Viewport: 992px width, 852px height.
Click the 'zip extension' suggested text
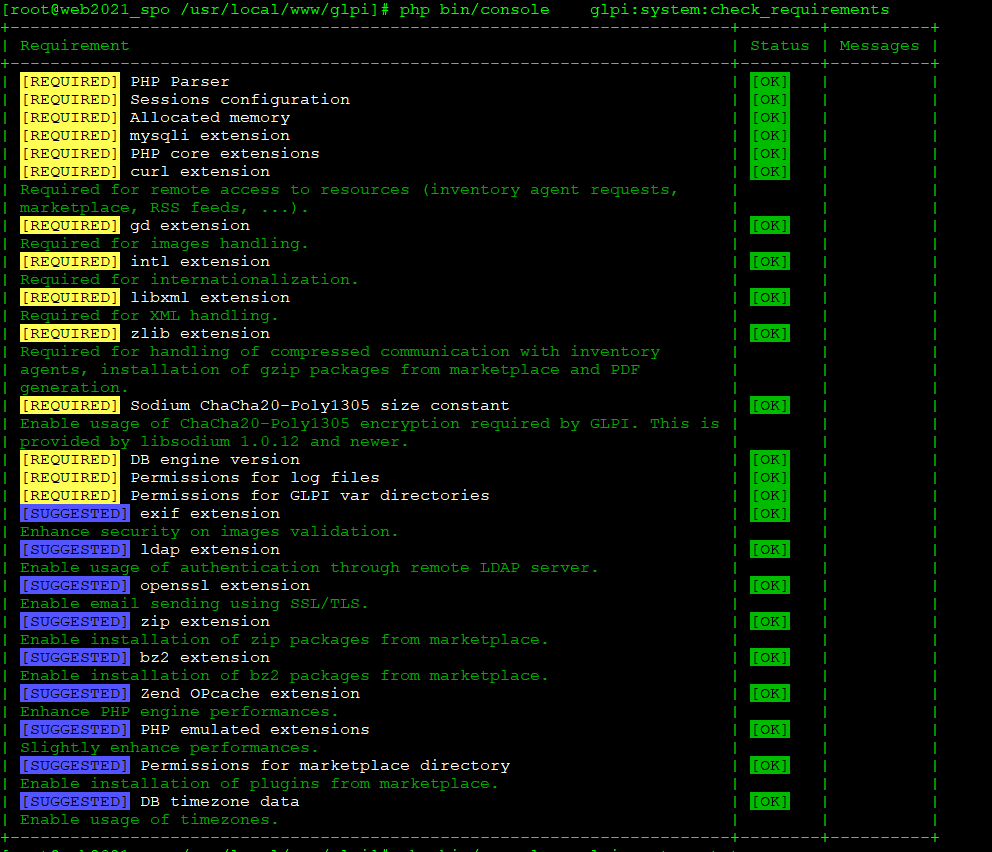[x=205, y=622]
